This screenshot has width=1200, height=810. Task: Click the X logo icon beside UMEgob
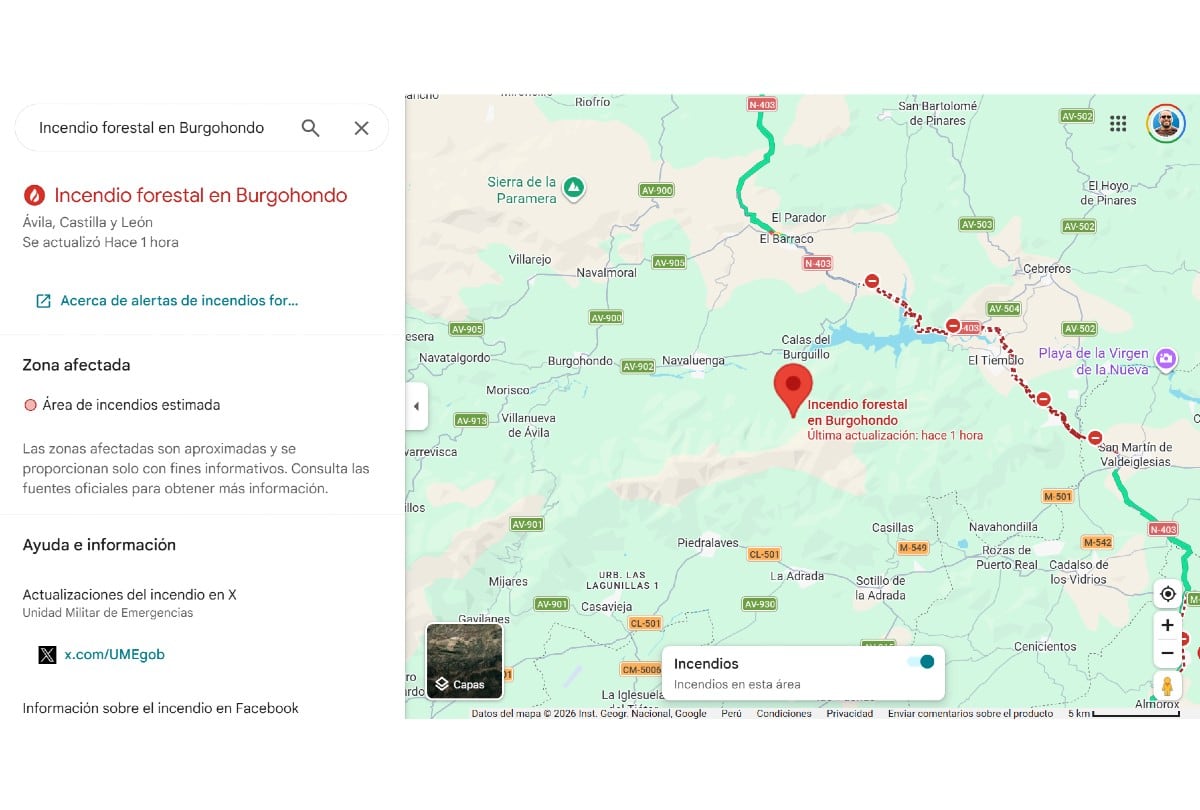47,655
